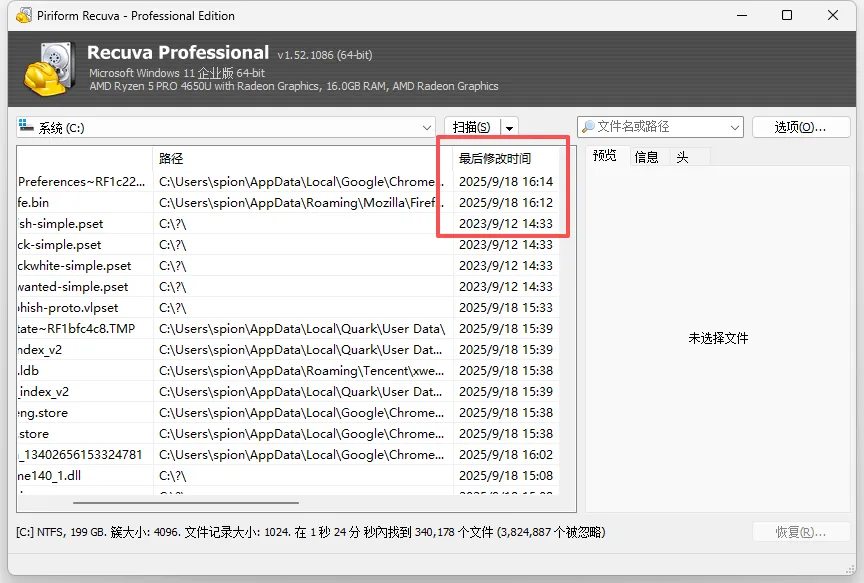The width and height of the screenshot is (864, 583).
Task: Click the 恢复(R)... recover button
Action: pos(801,532)
